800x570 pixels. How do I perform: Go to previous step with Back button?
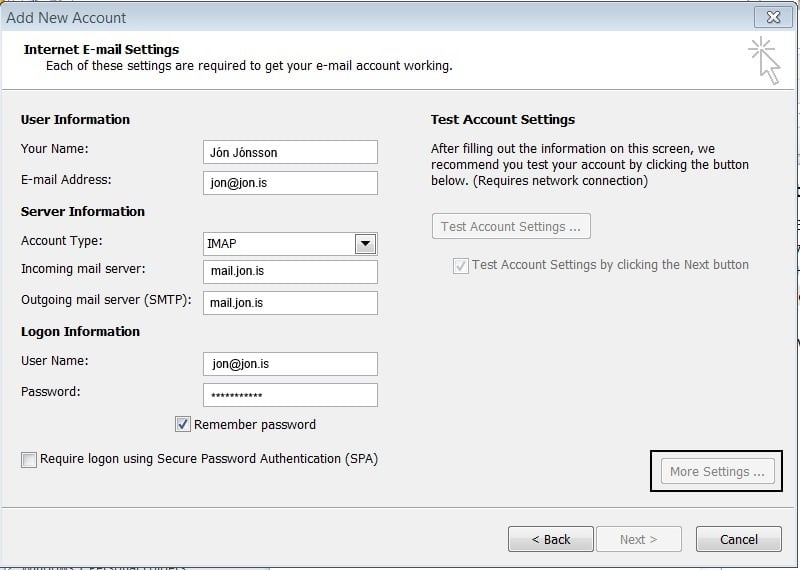click(550, 539)
